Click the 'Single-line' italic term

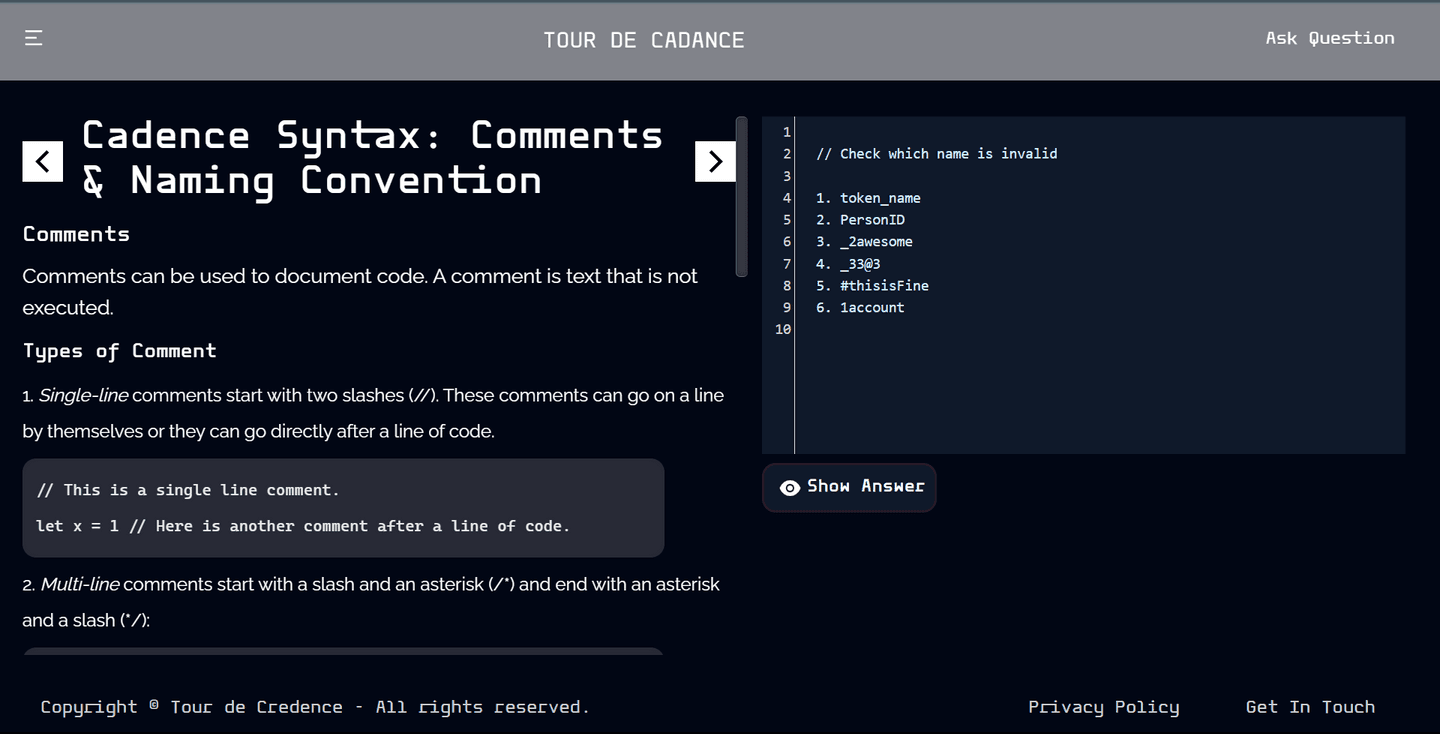pos(83,395)
